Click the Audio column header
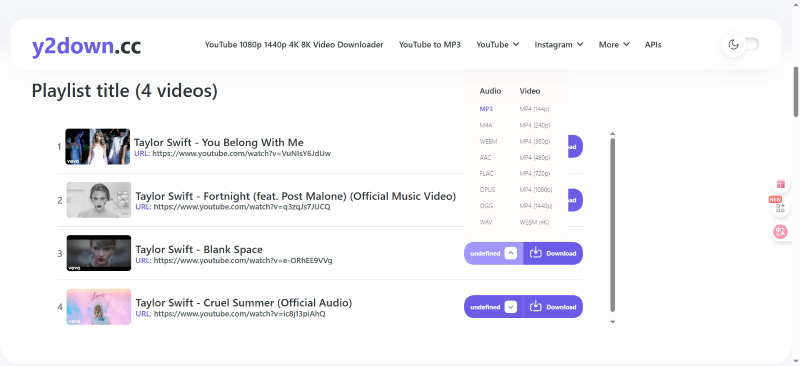The image size is (800, 366). click(490, 91)
